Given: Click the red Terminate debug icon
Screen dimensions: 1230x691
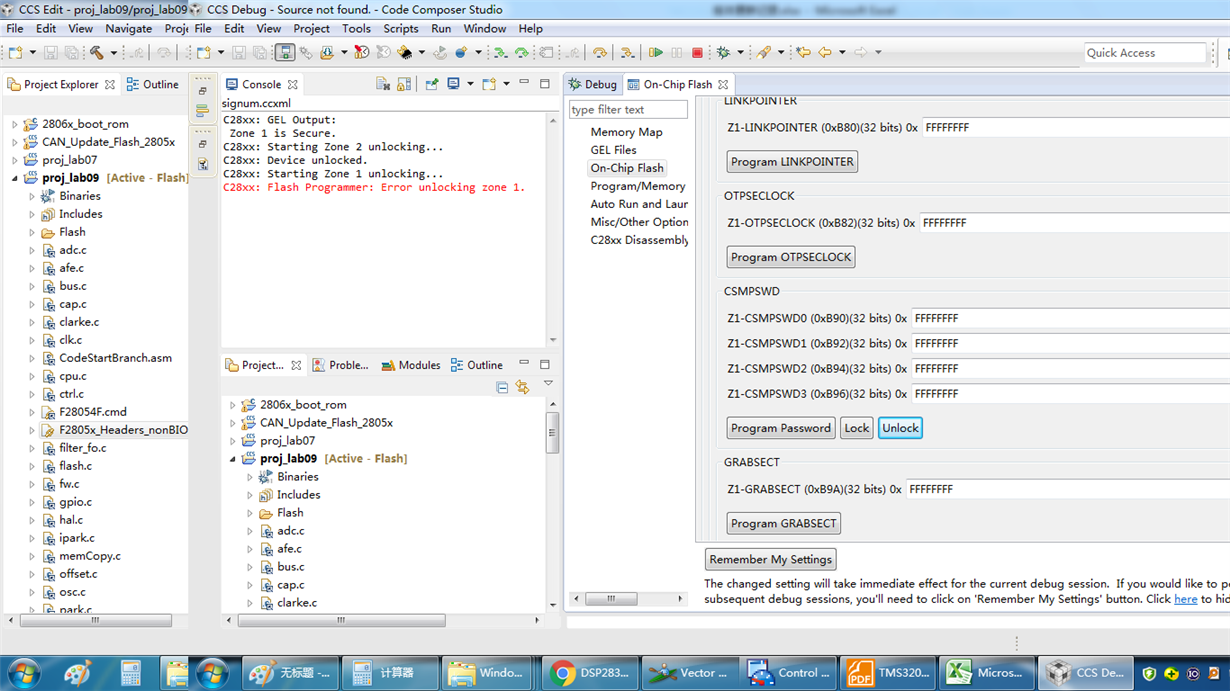Looking at the screenshot, I should pos(698,53).
